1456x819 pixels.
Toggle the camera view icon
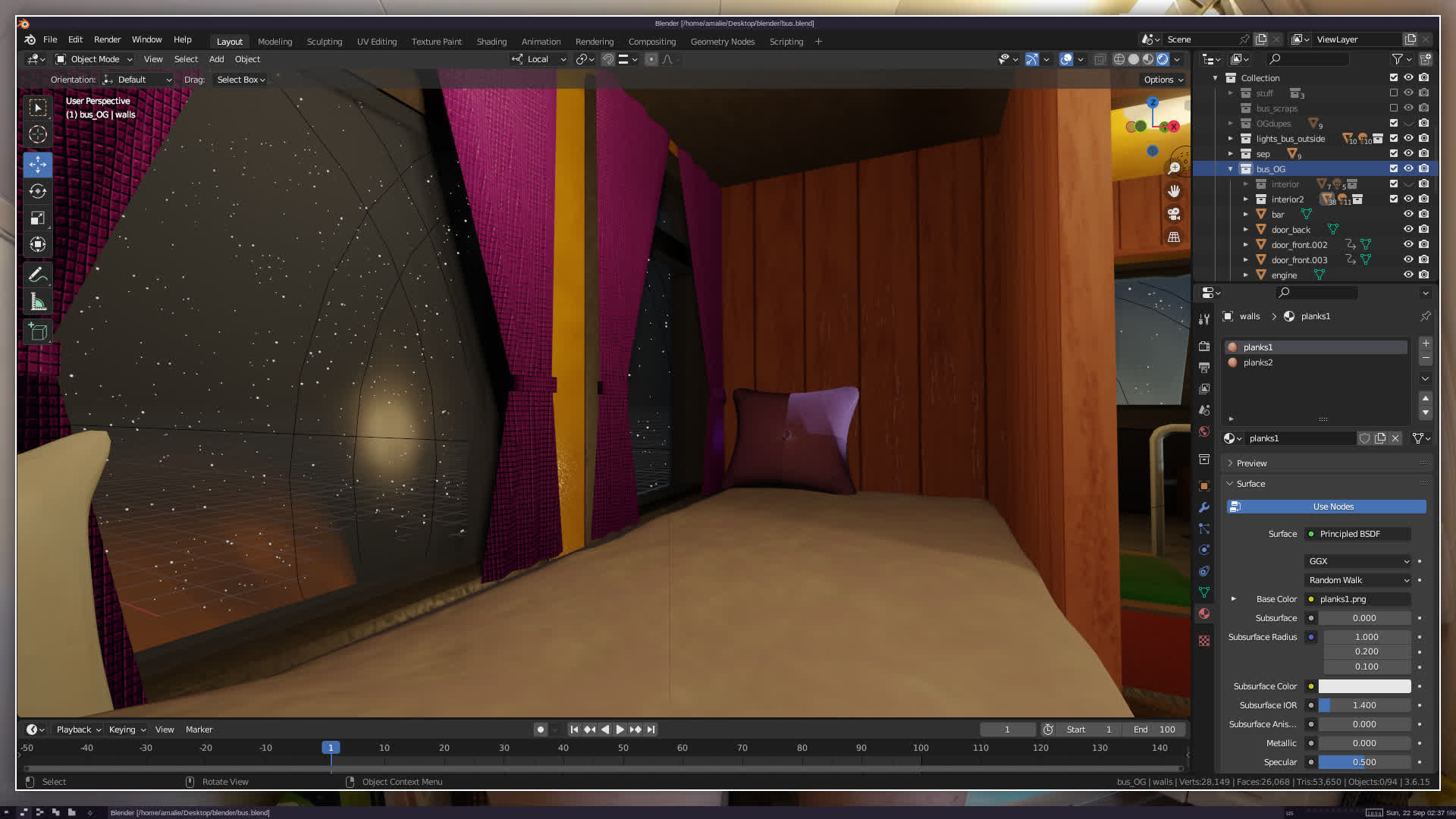1174,214
